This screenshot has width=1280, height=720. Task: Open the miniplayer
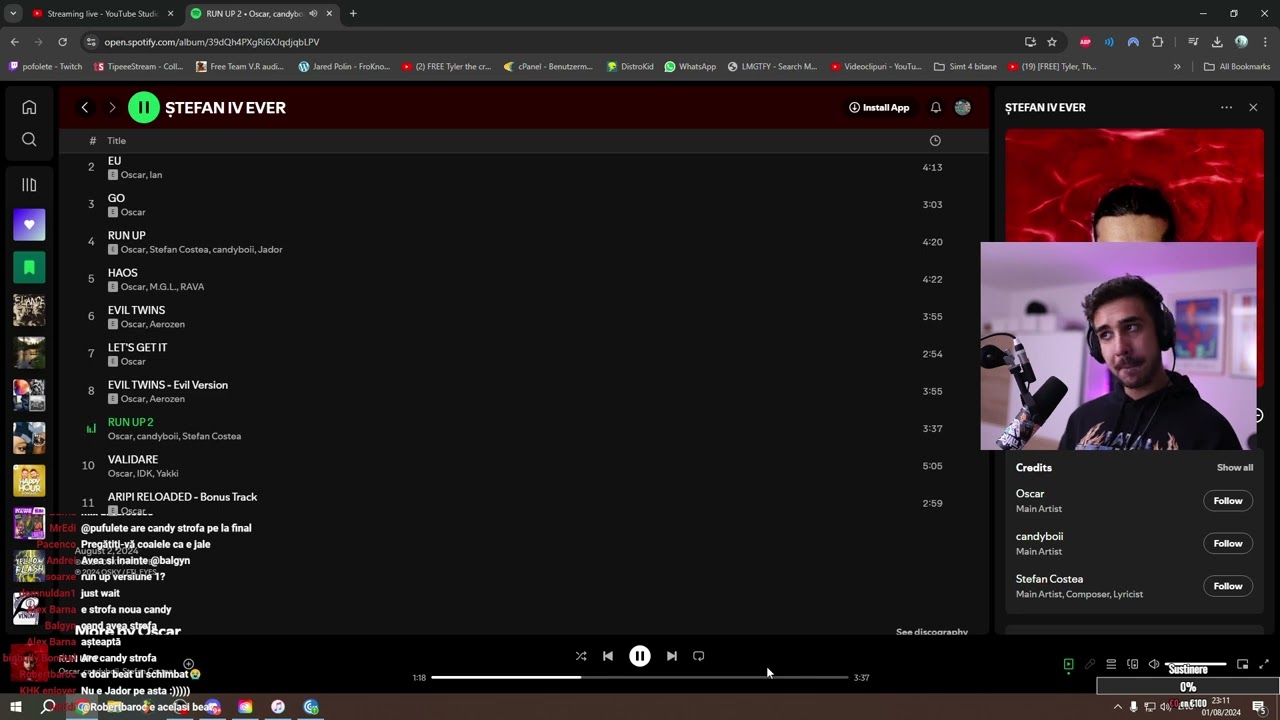click(1243, 664)
